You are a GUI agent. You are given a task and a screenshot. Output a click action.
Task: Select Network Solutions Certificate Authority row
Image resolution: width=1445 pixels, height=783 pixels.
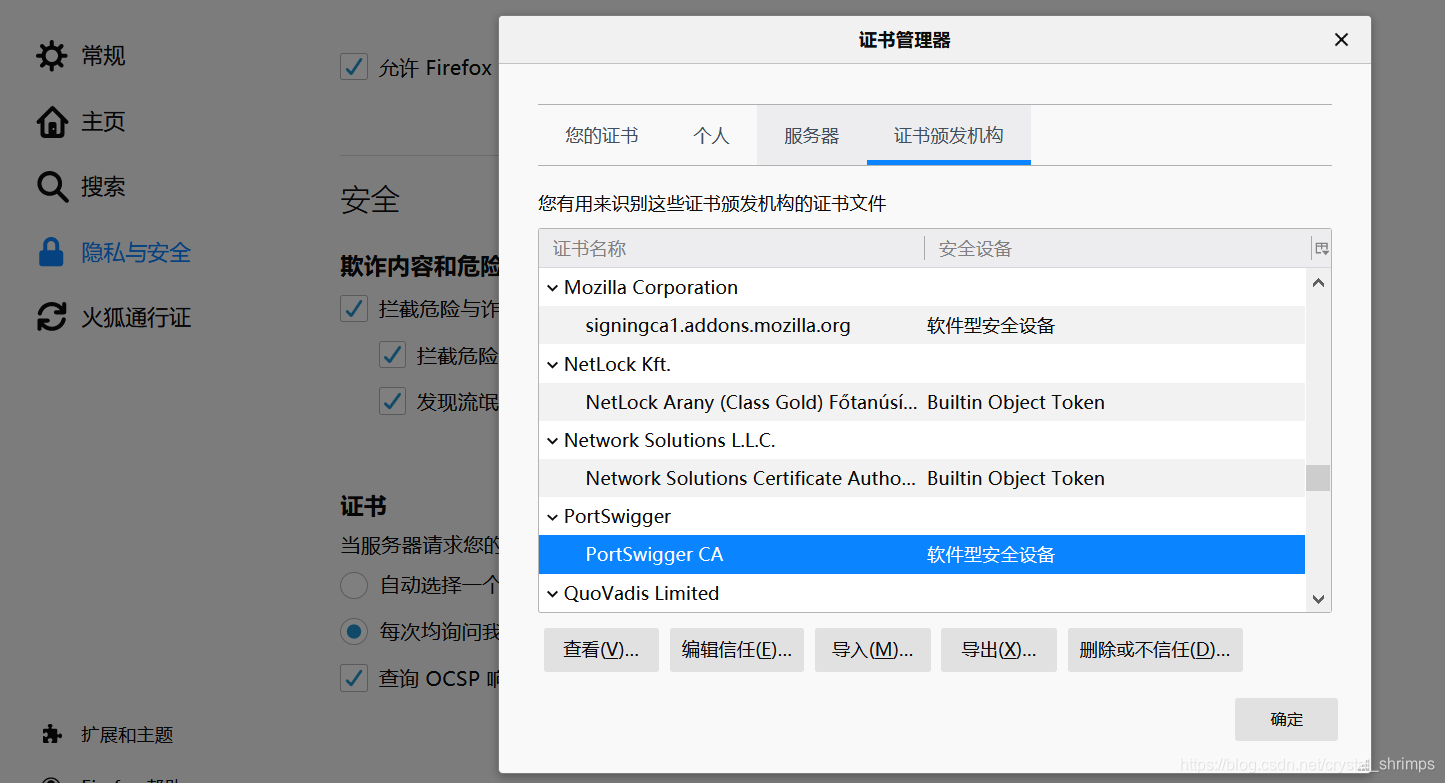[922, 478]
